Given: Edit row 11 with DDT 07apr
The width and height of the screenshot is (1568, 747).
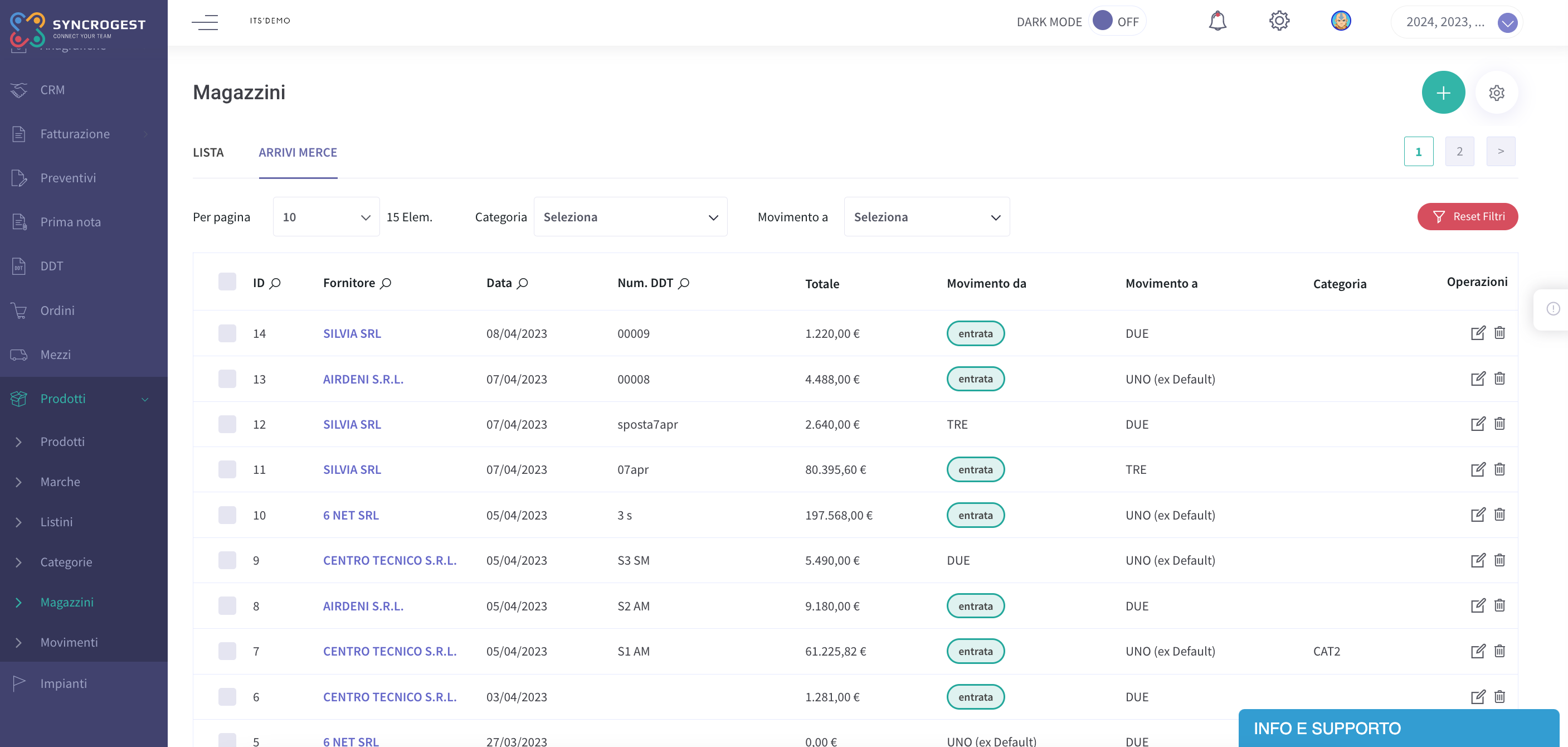Looking at the screenshot, I should click(1478, 469).
